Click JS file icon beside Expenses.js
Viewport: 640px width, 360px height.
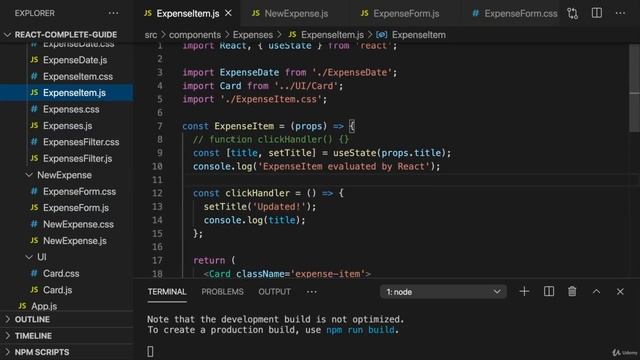34,125
